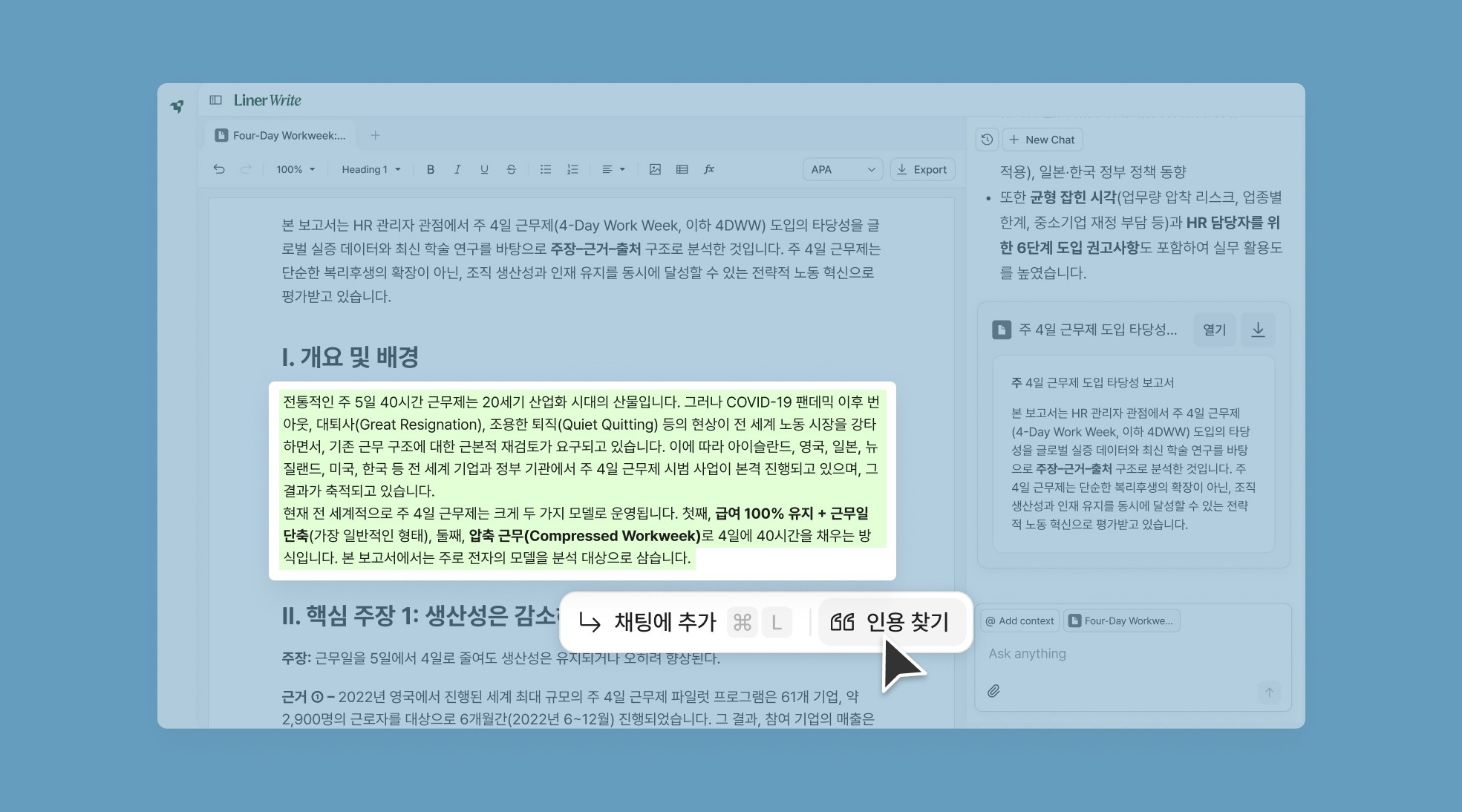Toggle strikethrough text formatting
1462x812 pixels.
coord(511,169)
